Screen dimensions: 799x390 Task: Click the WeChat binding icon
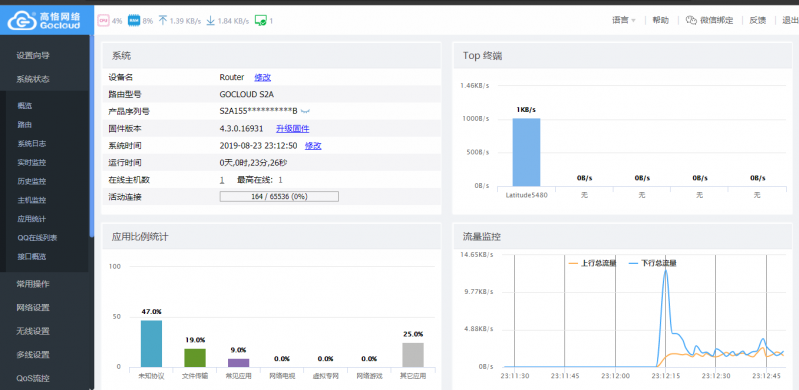tap(691, 20)
